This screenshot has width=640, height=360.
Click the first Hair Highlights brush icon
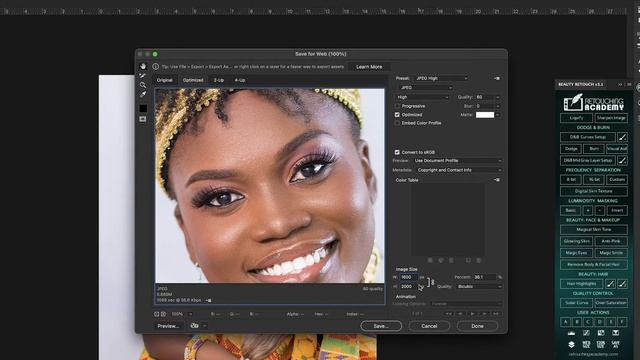click(x=610, y=283)
